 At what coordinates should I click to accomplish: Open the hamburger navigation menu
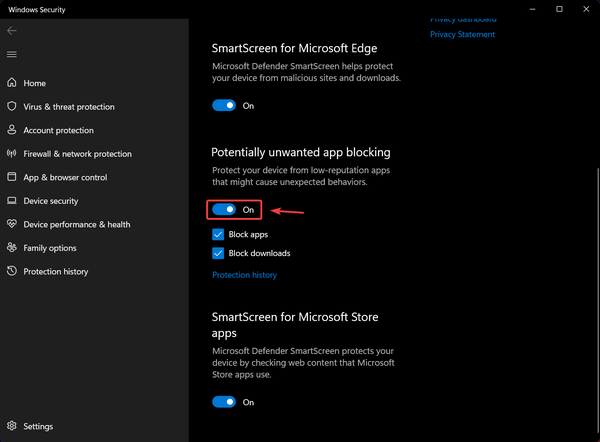point(11,54)
